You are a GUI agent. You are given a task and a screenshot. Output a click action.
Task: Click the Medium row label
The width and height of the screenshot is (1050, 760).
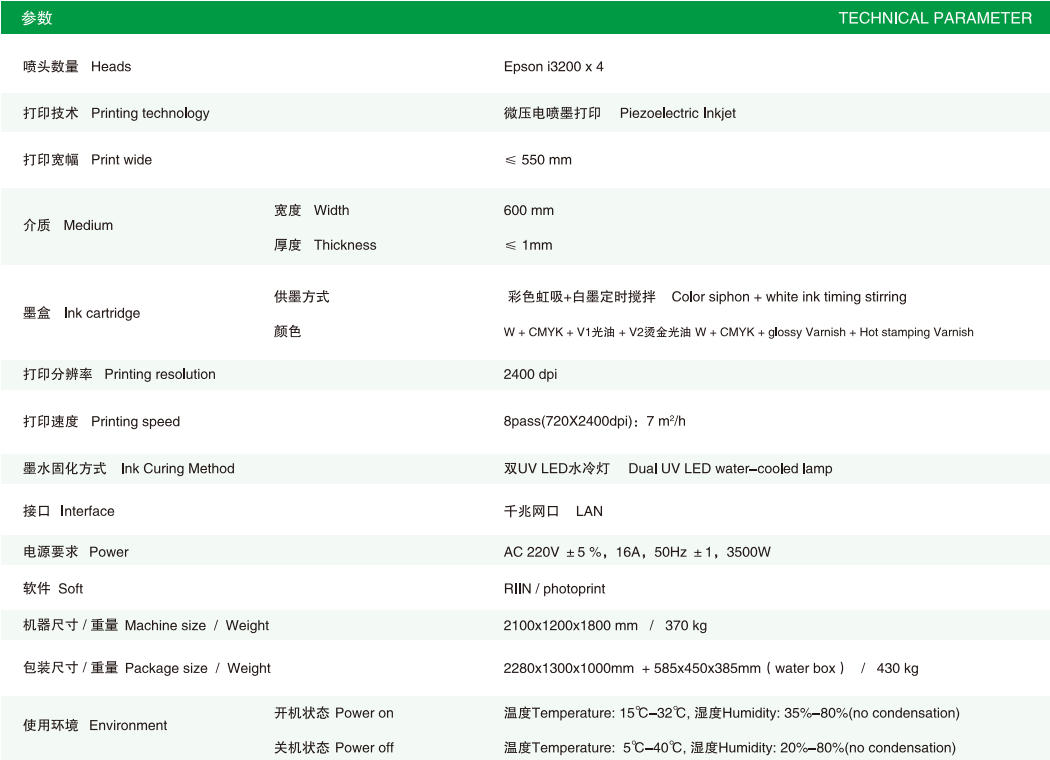[x=68, y=226]
